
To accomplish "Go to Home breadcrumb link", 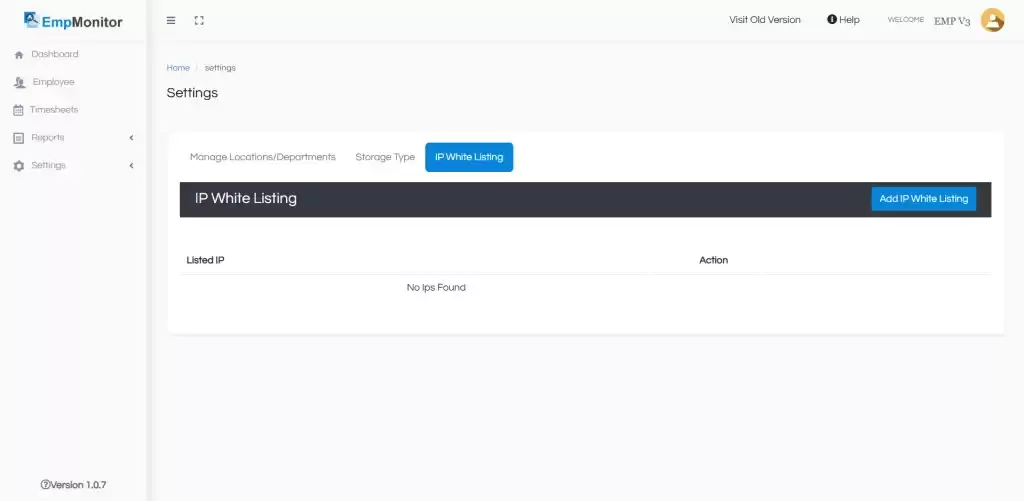I will (x=178, y=68).
